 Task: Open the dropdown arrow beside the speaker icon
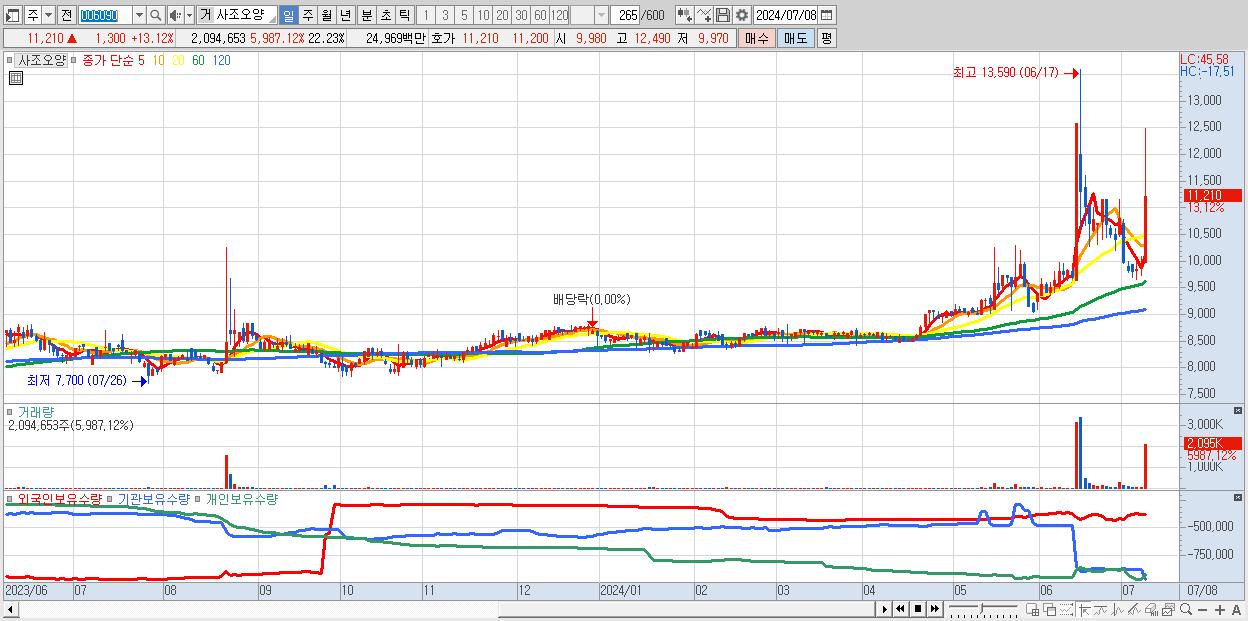pos(189,15)
